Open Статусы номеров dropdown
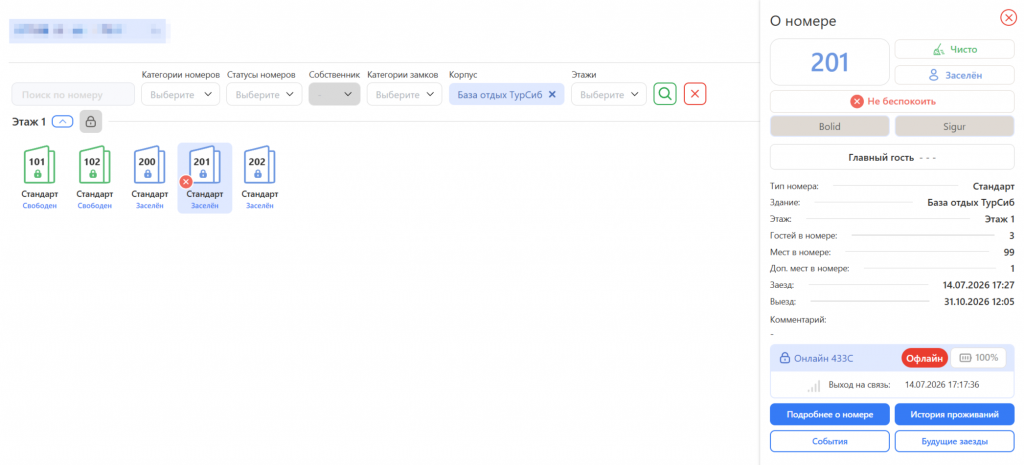This screenshot has width=1024, height=465. coord(264,94)
